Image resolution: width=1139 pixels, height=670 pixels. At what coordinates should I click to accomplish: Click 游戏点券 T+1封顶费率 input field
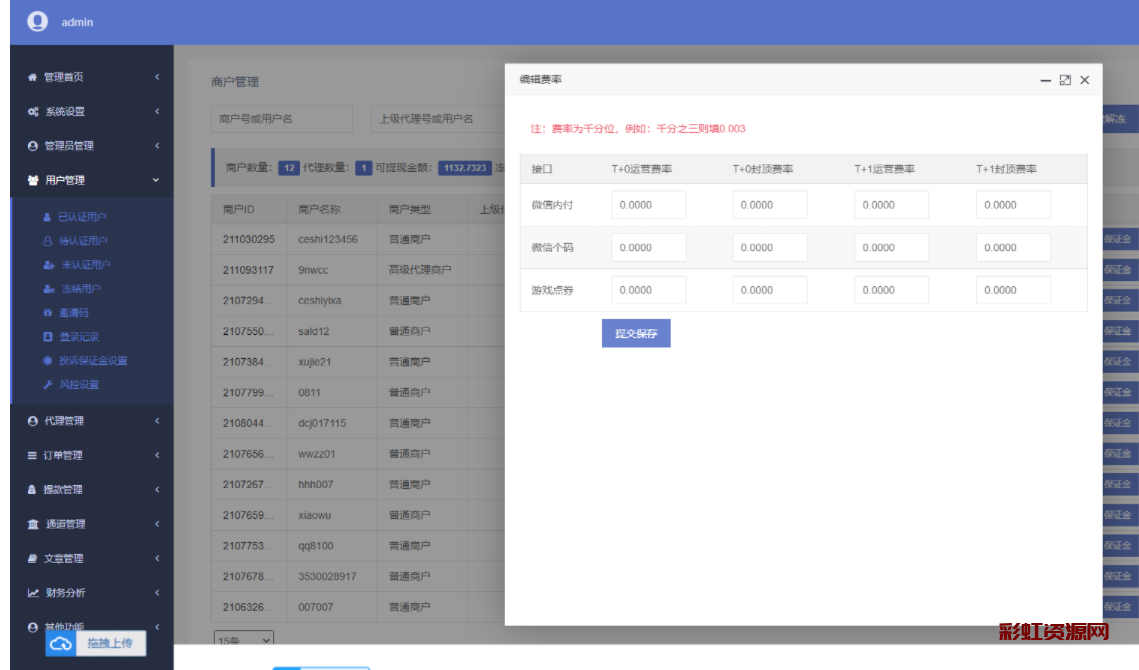pos(1013,291)
